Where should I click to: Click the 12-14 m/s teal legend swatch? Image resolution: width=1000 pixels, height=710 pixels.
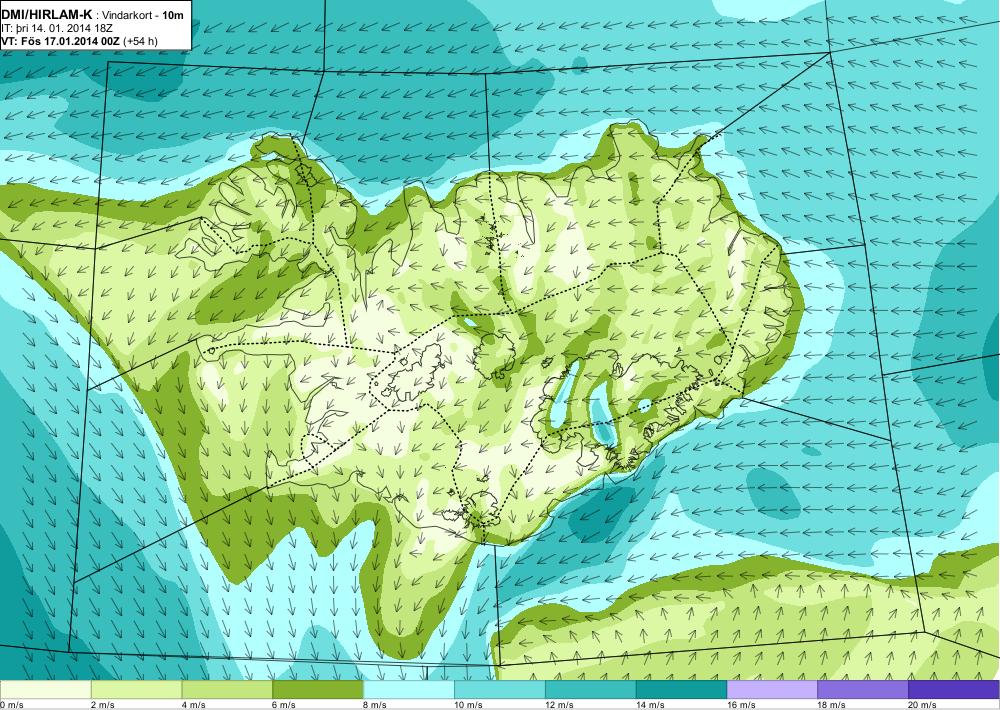[x=591, y=690]
